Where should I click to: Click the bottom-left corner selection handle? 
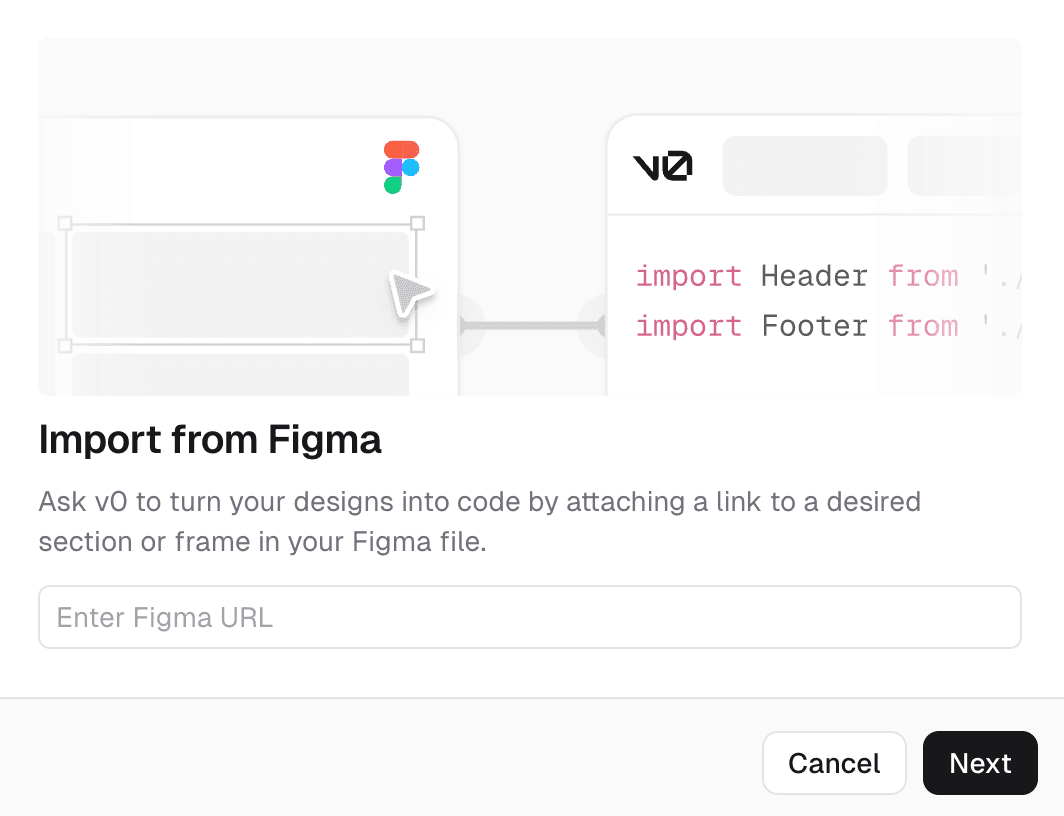tap(66, 347)
